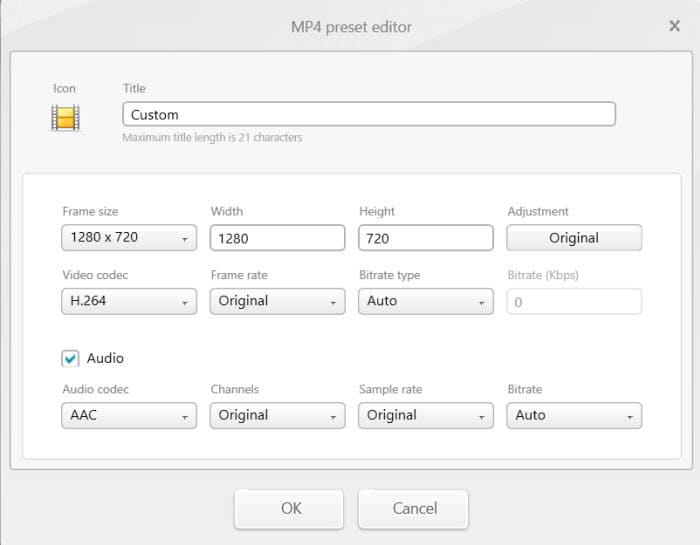Open the audio Bitrate Auto dropdown
Image resolution: width=700 pixels, height=545 pixels.
pyautogui.click(x=574, y=416)
